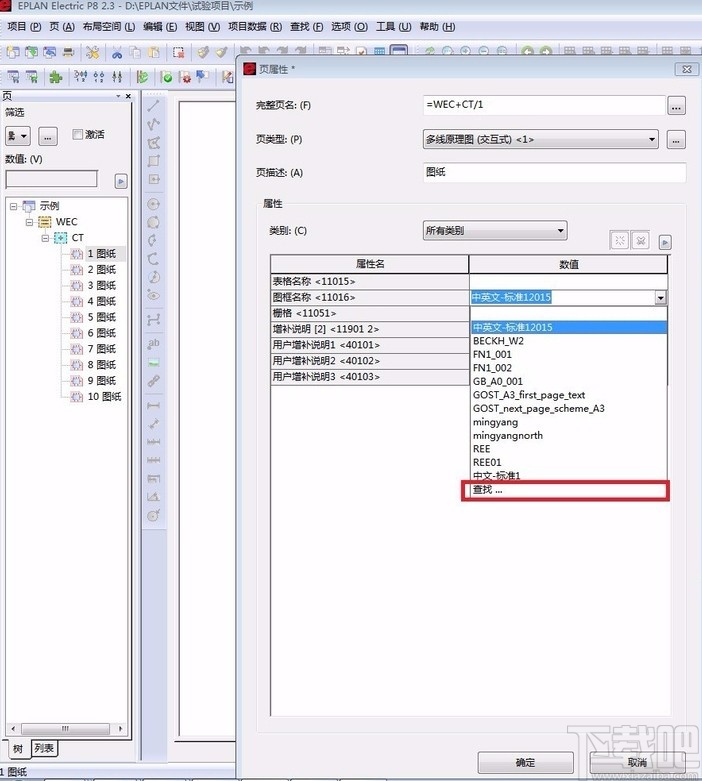
Task: Close the 页属性 dialog
Action: [x=686, y=69]
